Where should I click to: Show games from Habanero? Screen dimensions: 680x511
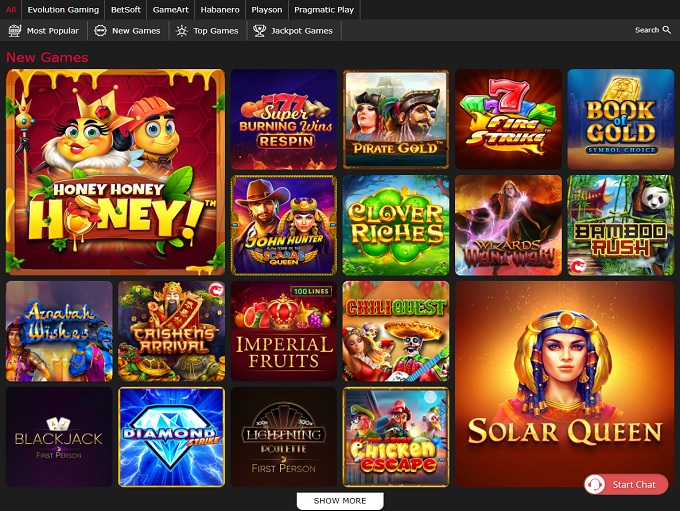pyautogui.click(x=219, y=9)
